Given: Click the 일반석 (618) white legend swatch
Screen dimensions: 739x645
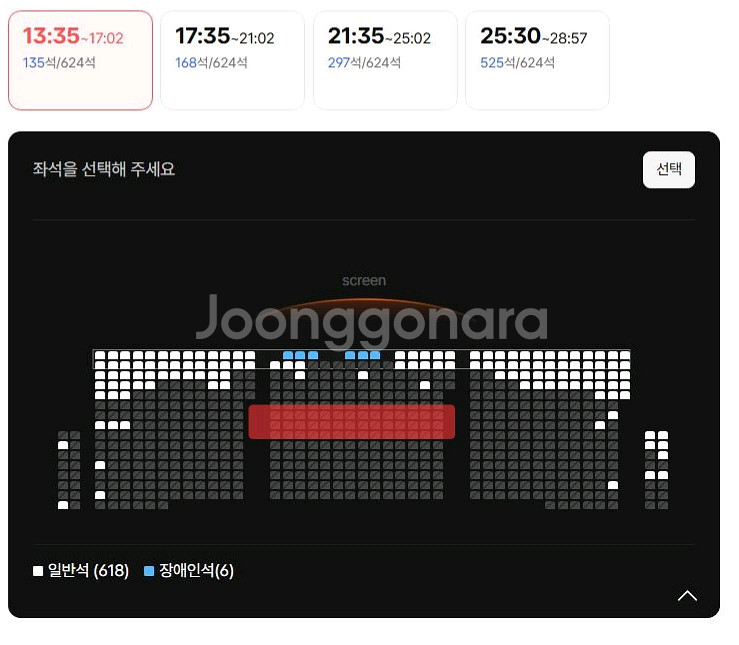Looking at the screenshot, I should coord(38,571).
